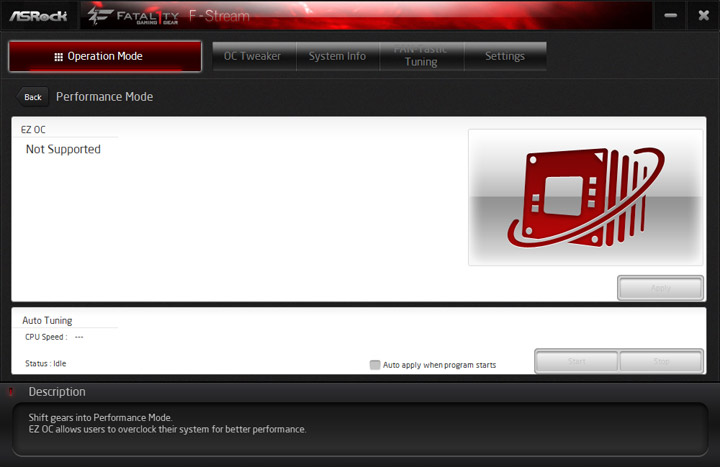Click the Stop button in Auto Tuning

[x=661, y=361]
